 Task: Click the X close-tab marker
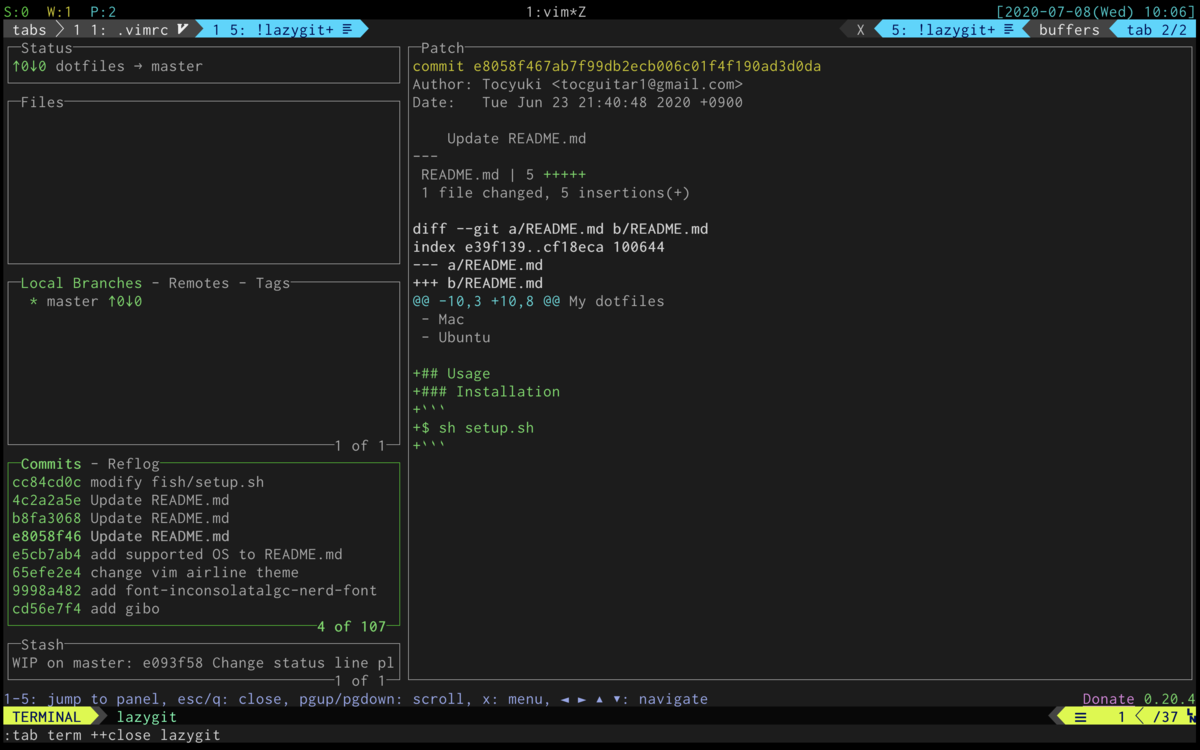(x=860, y=30)
